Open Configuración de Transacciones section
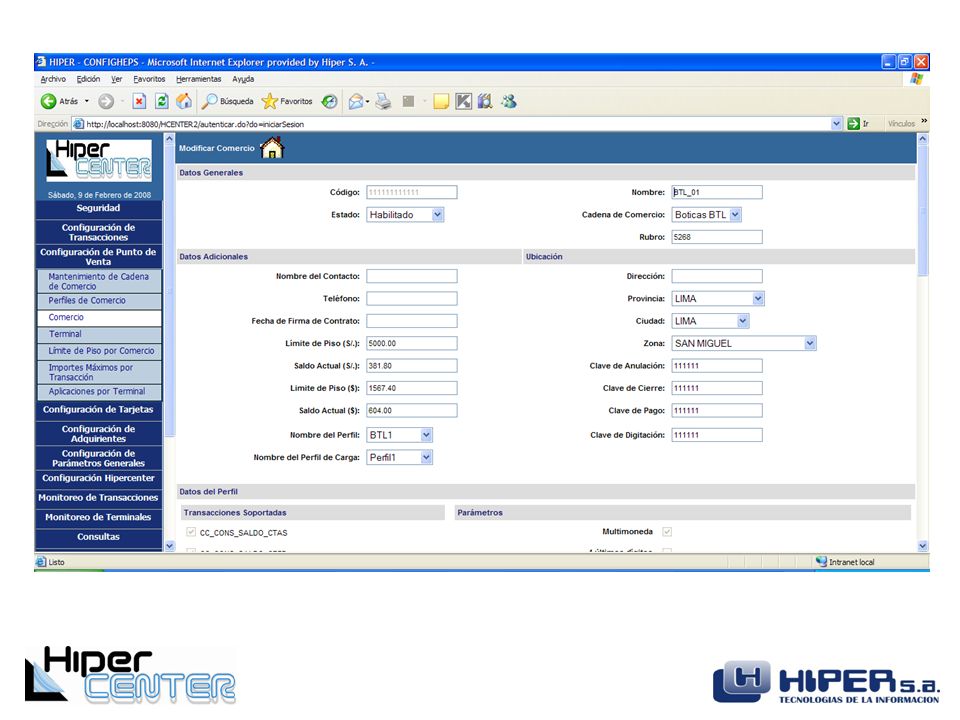 pos(99,232)
